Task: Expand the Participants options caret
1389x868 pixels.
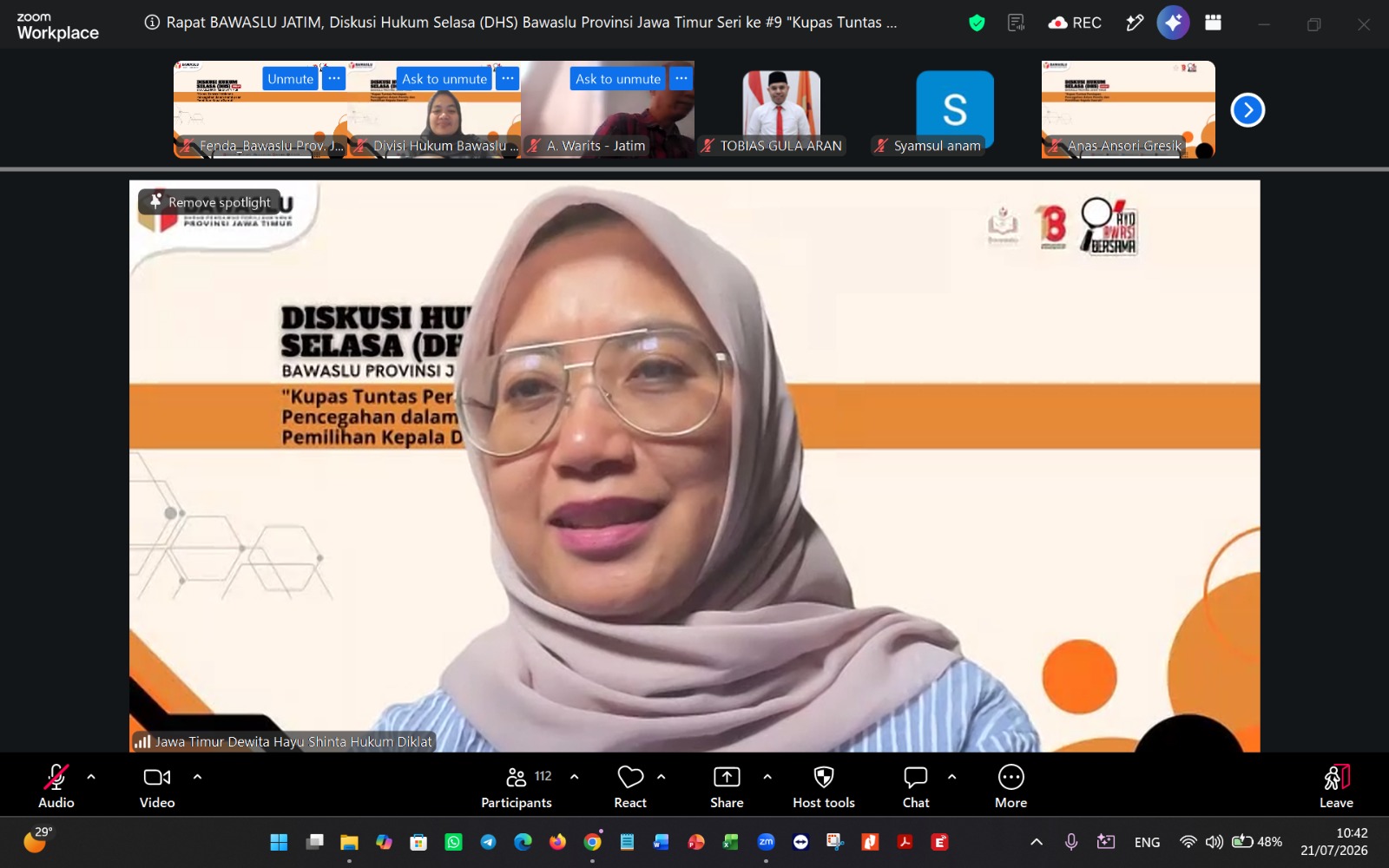Action: tap(574, 777)
